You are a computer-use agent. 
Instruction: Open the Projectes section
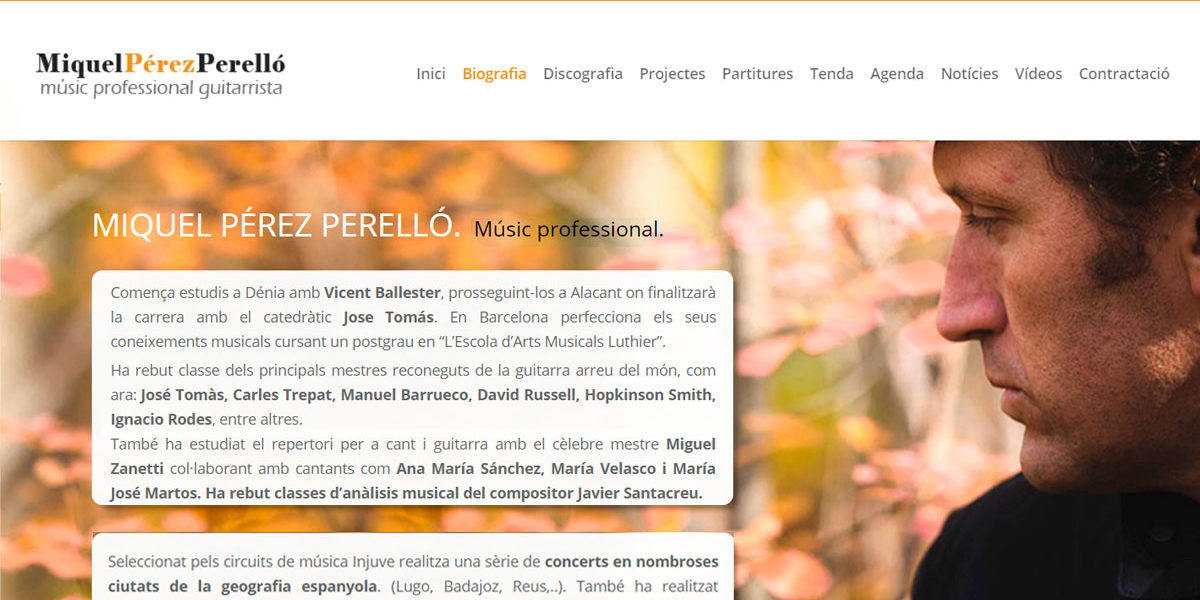coord(672,73)
